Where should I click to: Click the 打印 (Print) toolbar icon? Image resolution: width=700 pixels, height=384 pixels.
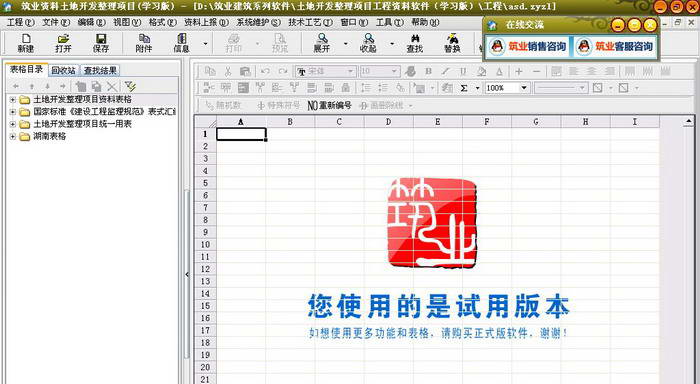[234, 43]
